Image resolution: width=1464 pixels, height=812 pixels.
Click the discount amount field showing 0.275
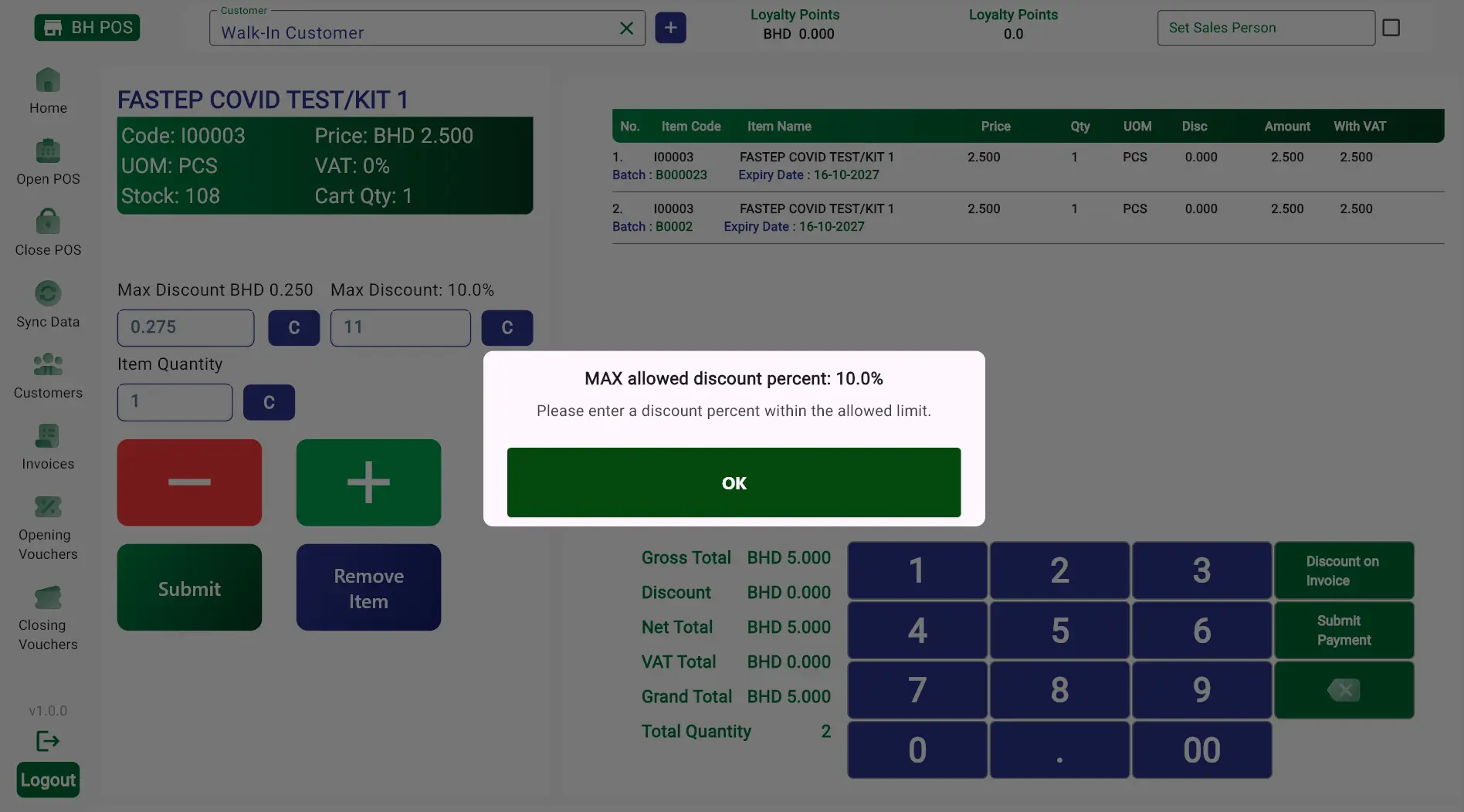pyautogui.click(x=185, y=327)
